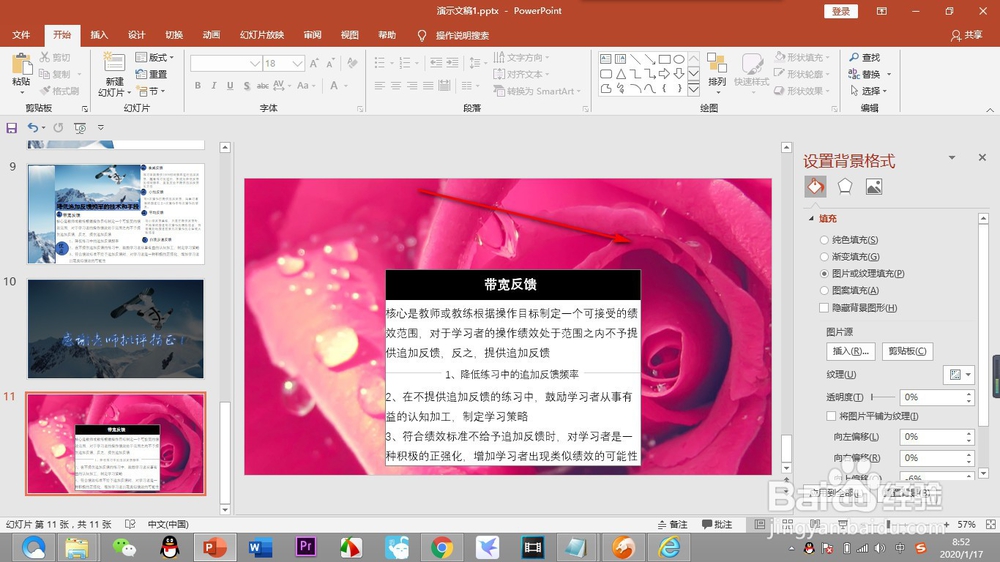Screen dimensions: 1000x562
Task: Open the File (文件) tab
Action: (x=21, y=35)
